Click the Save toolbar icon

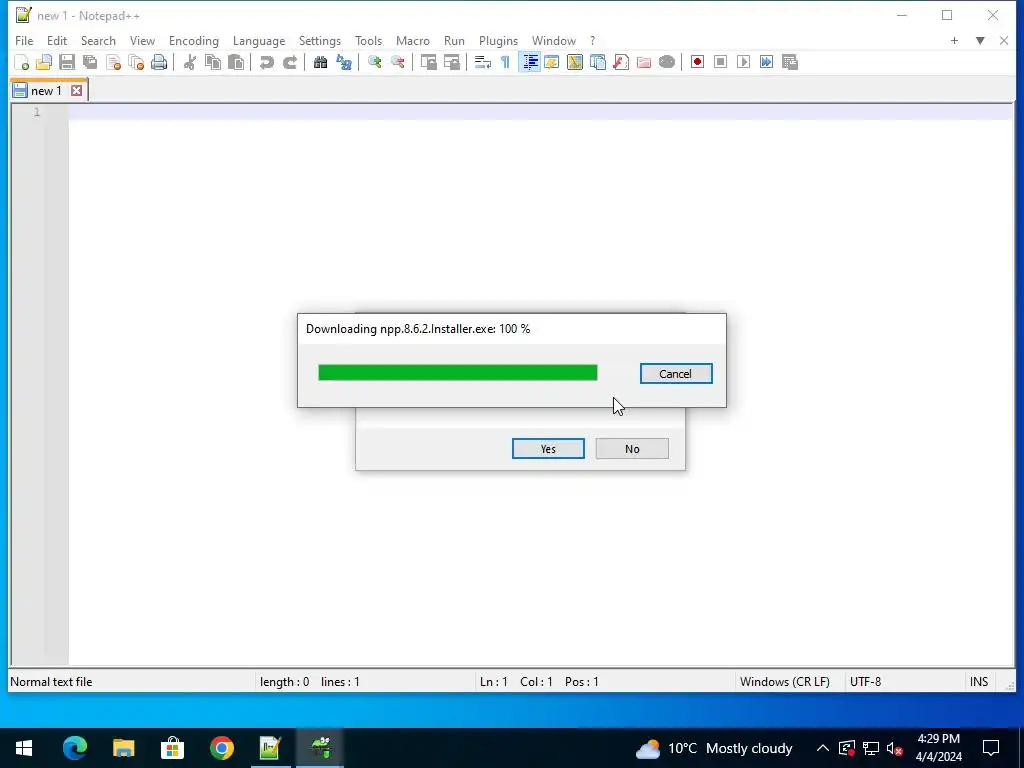tap(67, 62)
